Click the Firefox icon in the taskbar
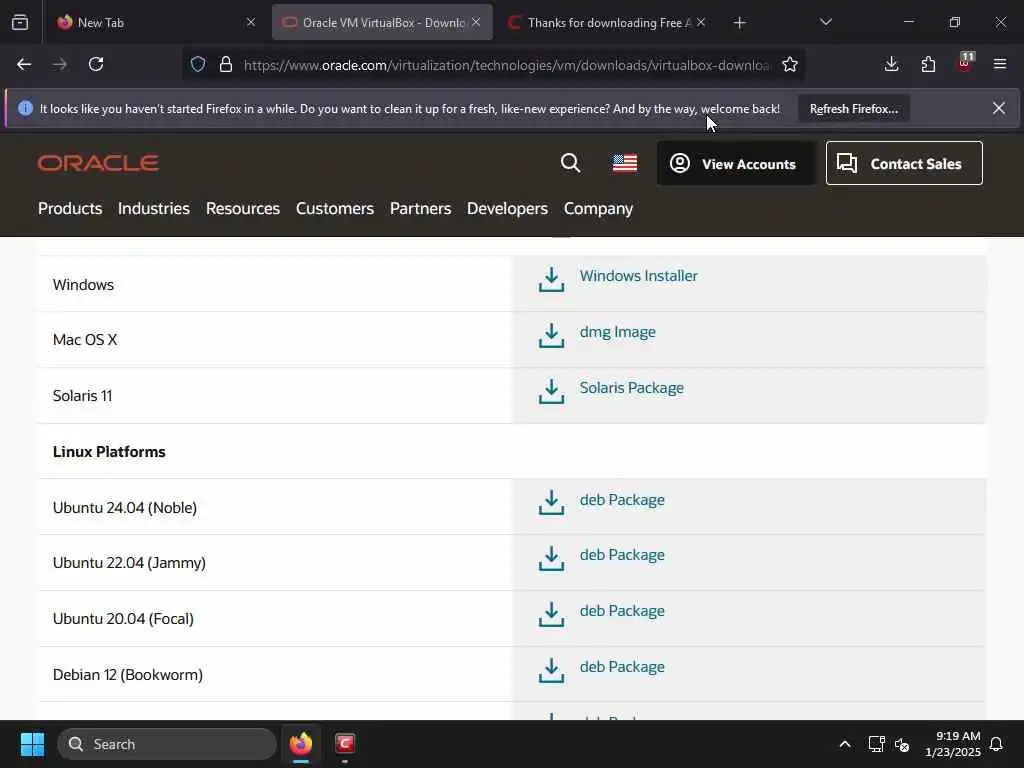The width and height of the screenshot is (1024, 768). [301, 744]
